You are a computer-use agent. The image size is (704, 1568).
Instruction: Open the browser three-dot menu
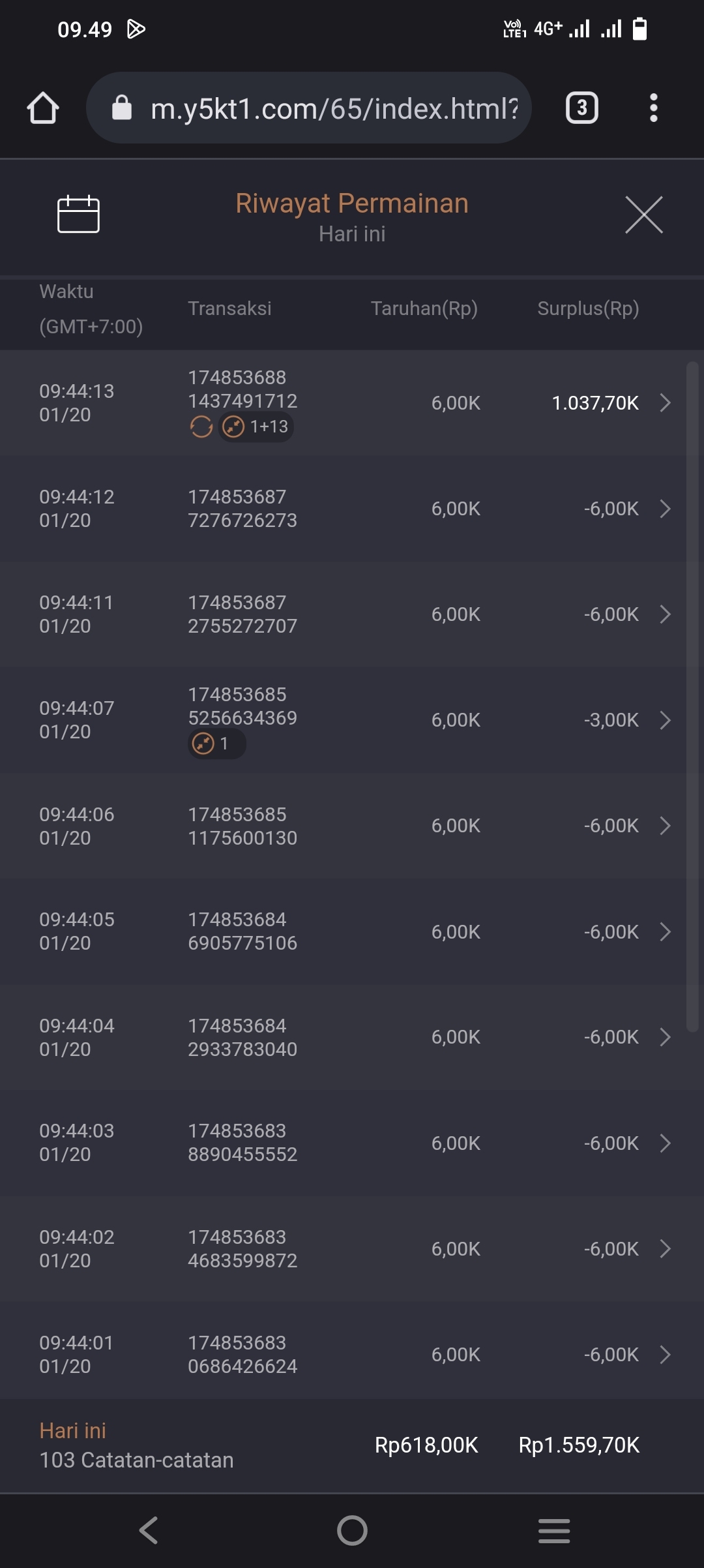(x=653, y=108)
